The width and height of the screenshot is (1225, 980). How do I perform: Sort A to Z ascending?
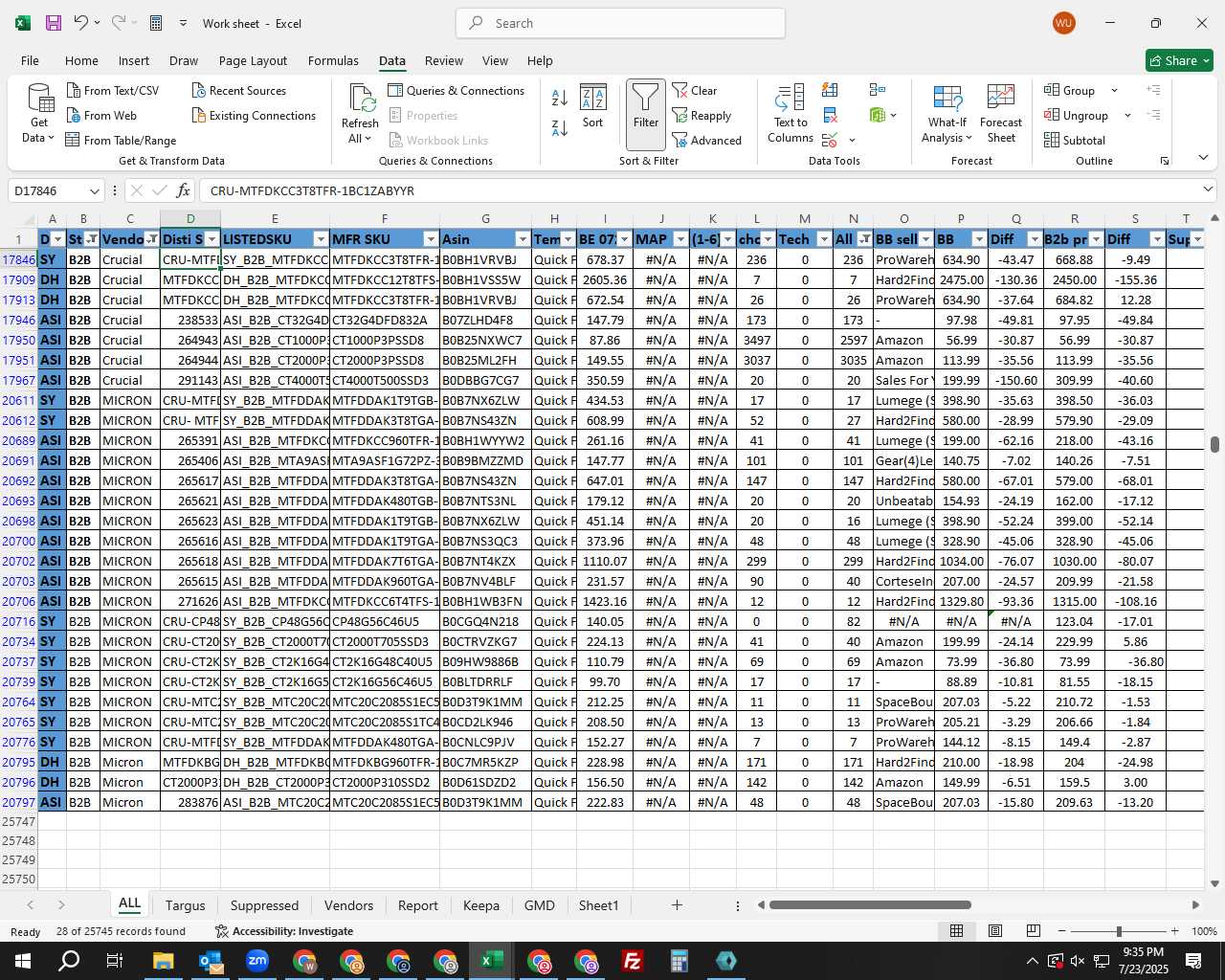pyautogui.click(x=560, y=98)
